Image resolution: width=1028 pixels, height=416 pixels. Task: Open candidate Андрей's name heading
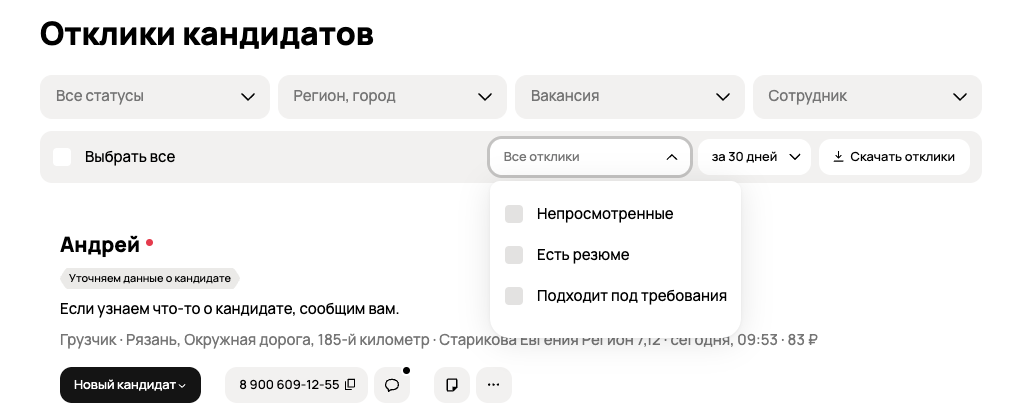(99, 245)
